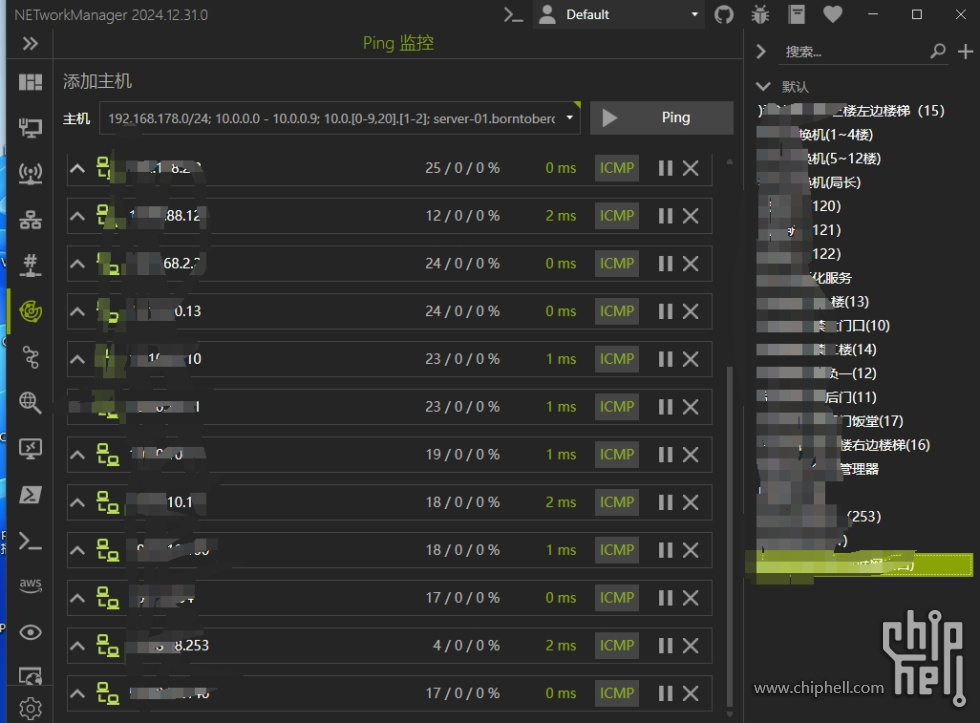
Task: Open Settings gear in sidebar
Action: pyautogui.click(x=30, y=708)
